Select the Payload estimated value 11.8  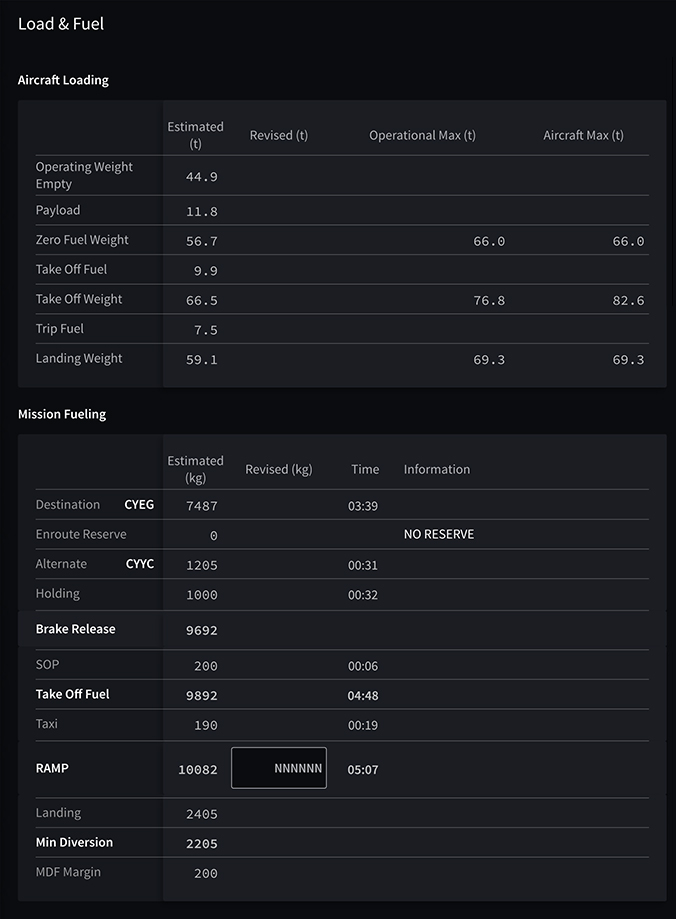point(201,212)
